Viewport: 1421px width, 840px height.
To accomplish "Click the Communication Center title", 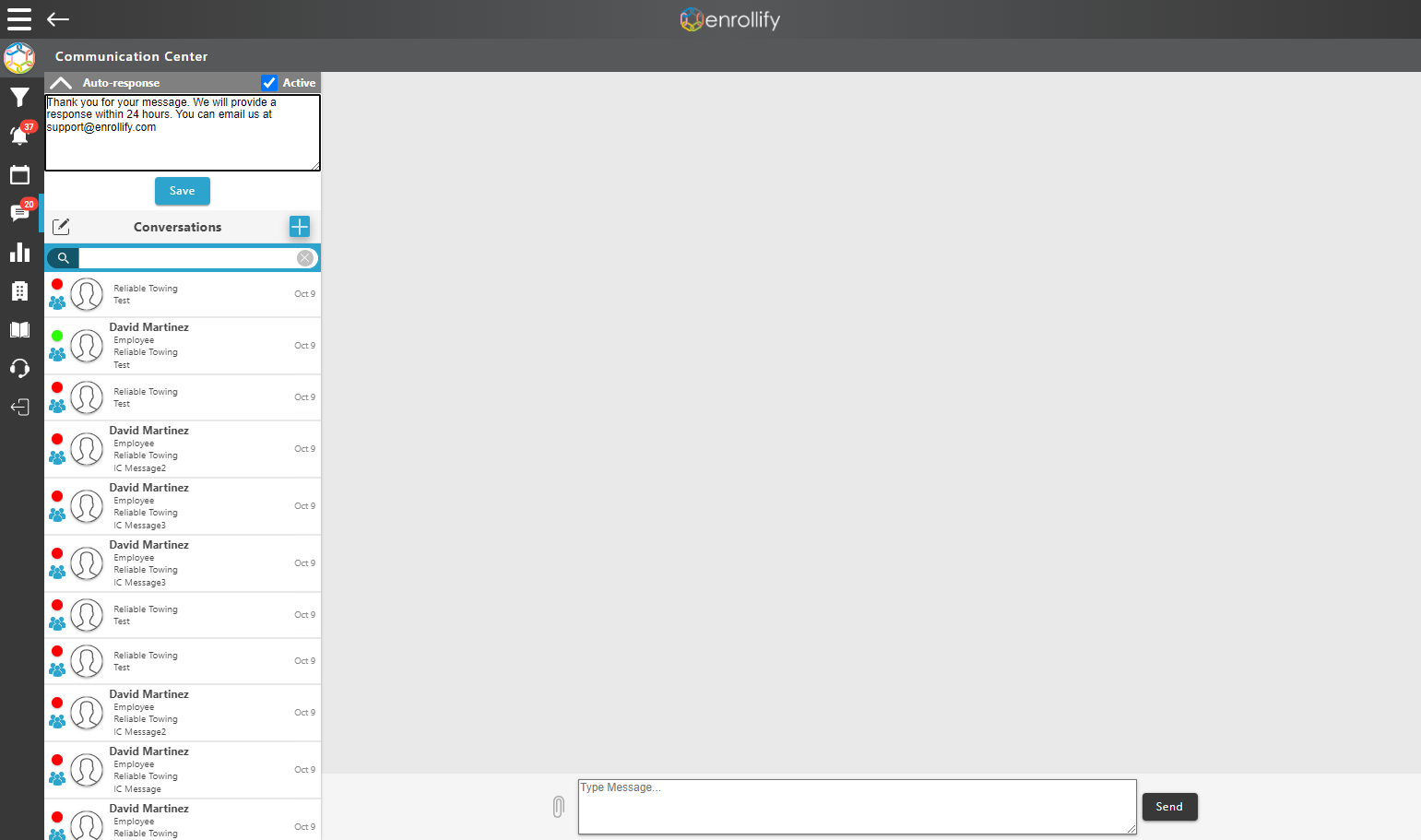I will [131, 56].
